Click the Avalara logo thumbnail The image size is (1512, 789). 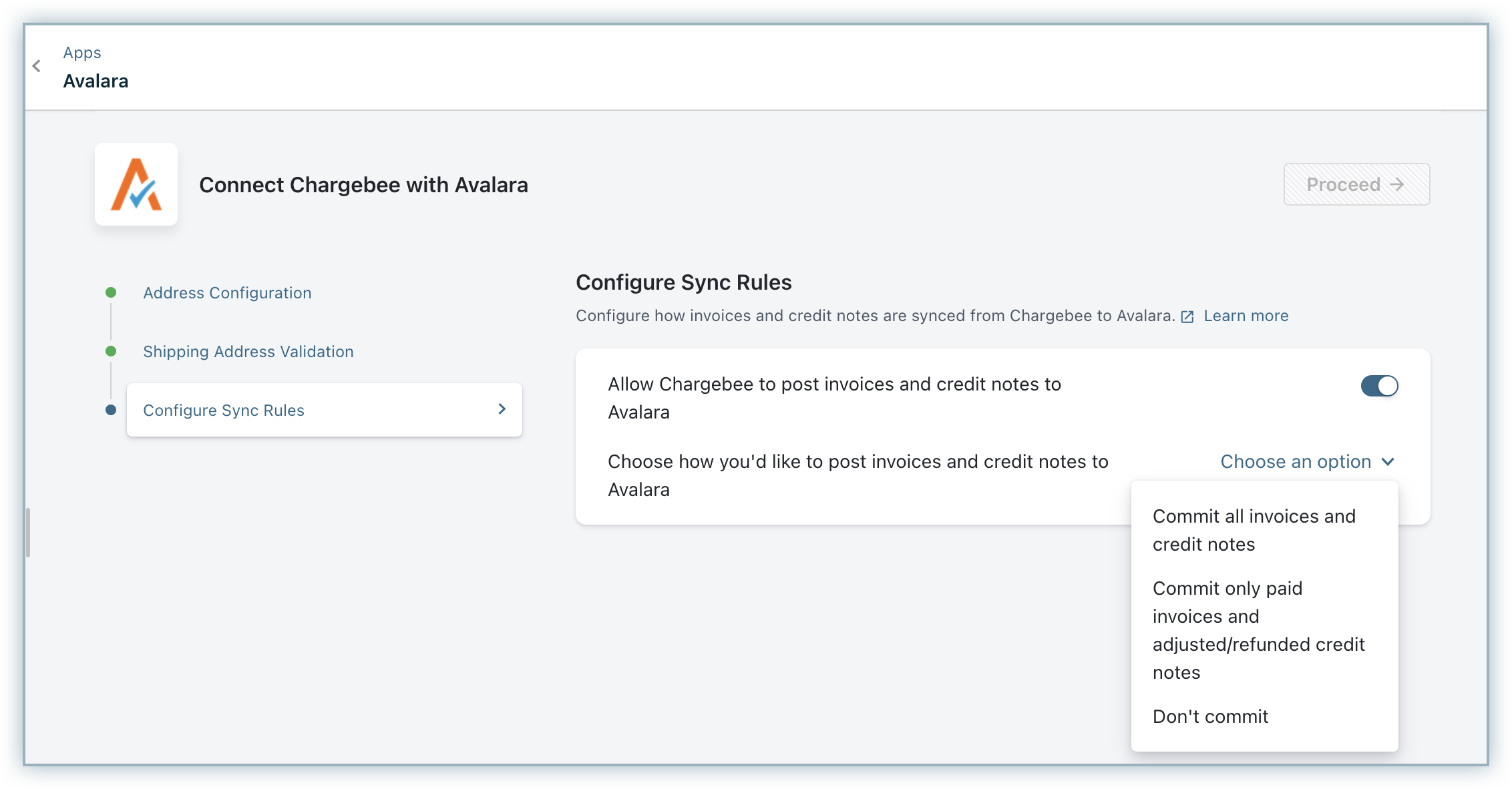point(136,184)
